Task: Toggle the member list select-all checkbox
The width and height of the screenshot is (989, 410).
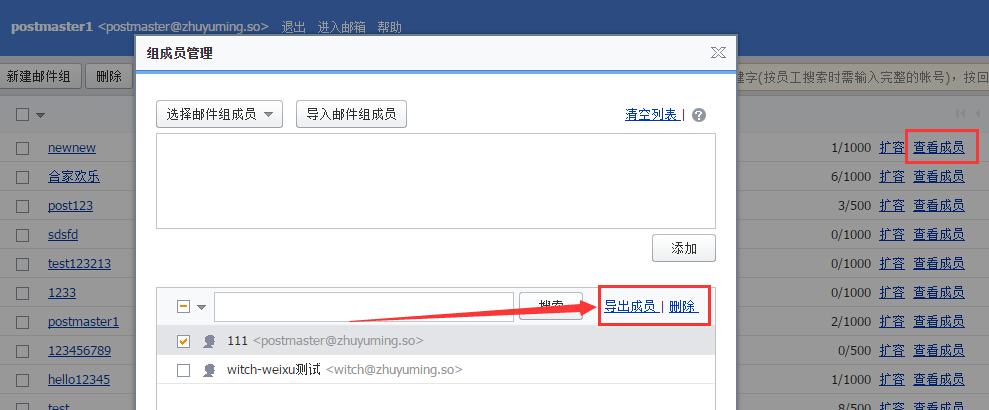Action: pos(183,307)
